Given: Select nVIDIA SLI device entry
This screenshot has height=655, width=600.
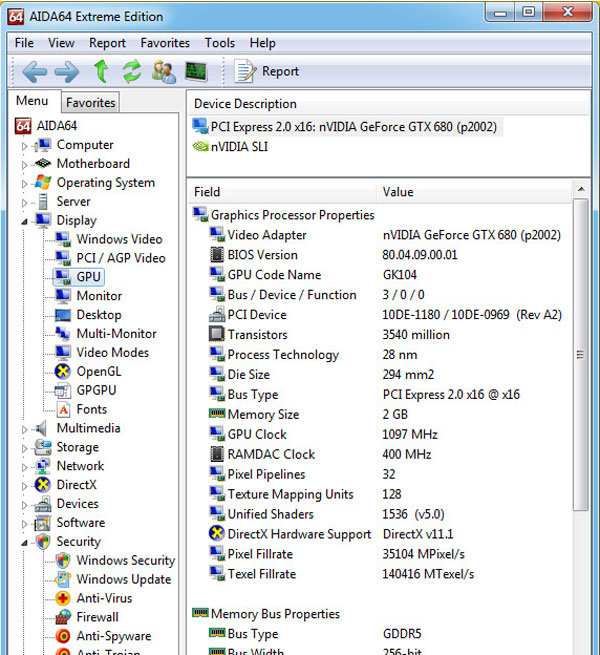Looking at the screenshot, I should coord(230,147).
